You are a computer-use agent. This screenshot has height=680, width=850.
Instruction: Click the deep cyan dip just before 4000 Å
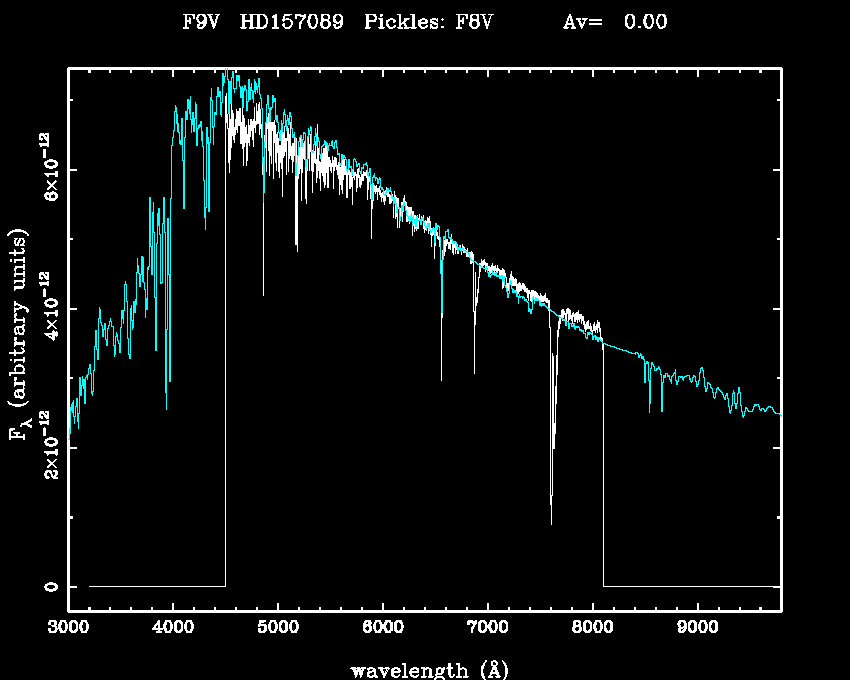[166, 405]
